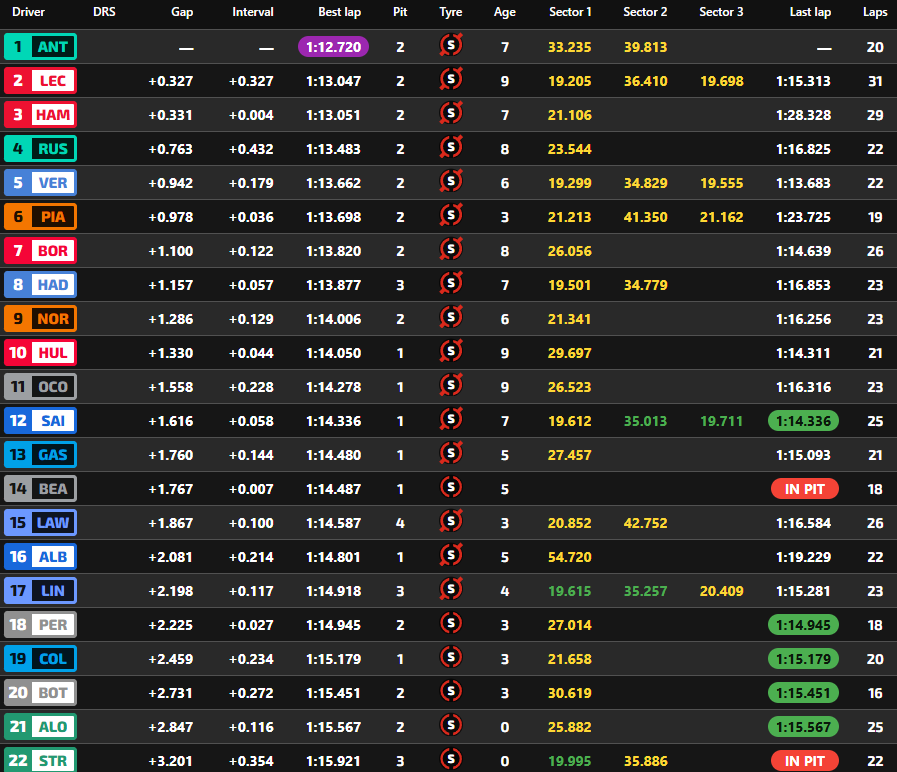Image resolution: width=897 pixels, height=772 pixels.
Task: Click LIN's 20.409 sector 3 time
Action: click(721, 591)
